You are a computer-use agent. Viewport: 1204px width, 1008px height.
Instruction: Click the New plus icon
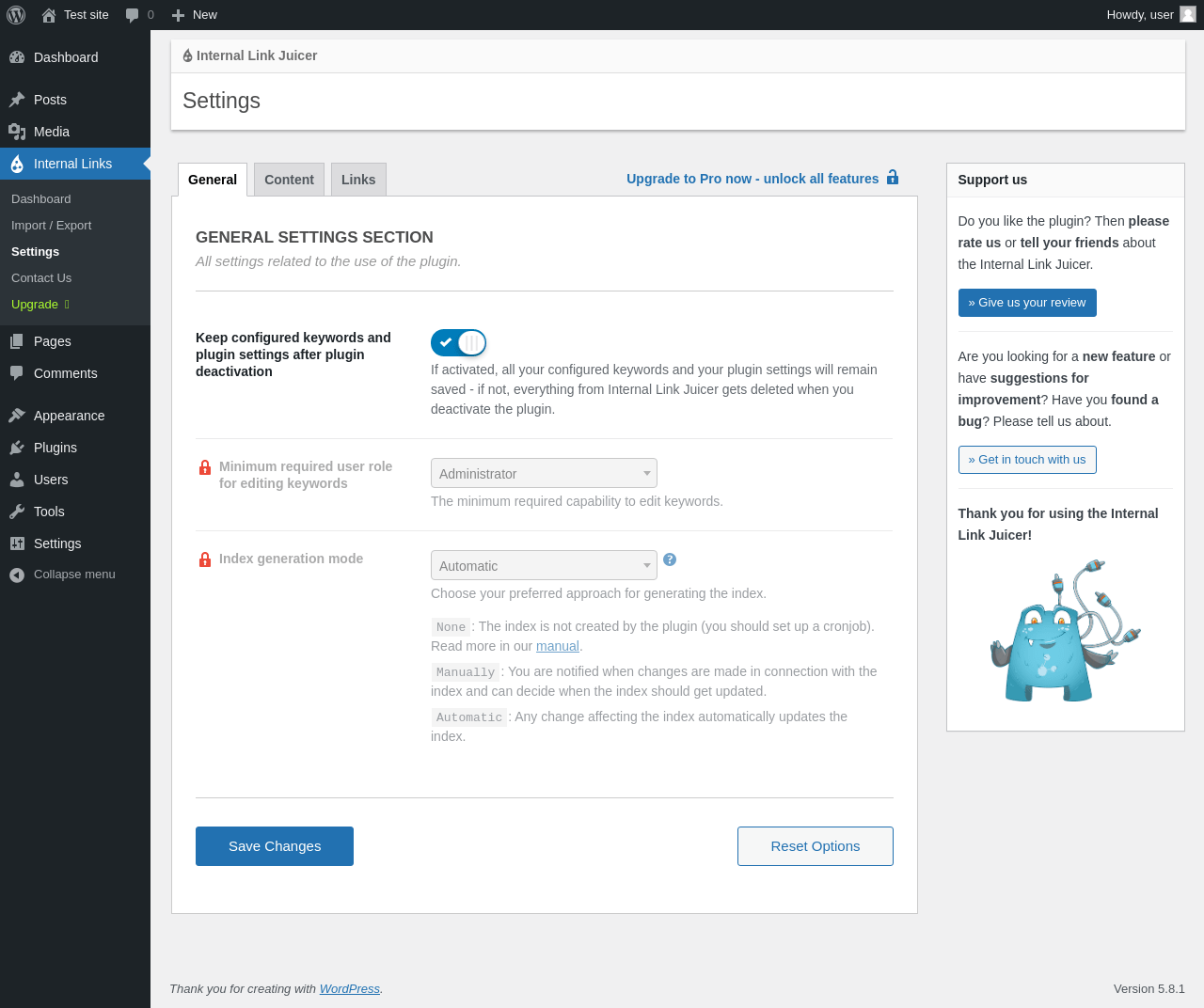coord(178,15)
